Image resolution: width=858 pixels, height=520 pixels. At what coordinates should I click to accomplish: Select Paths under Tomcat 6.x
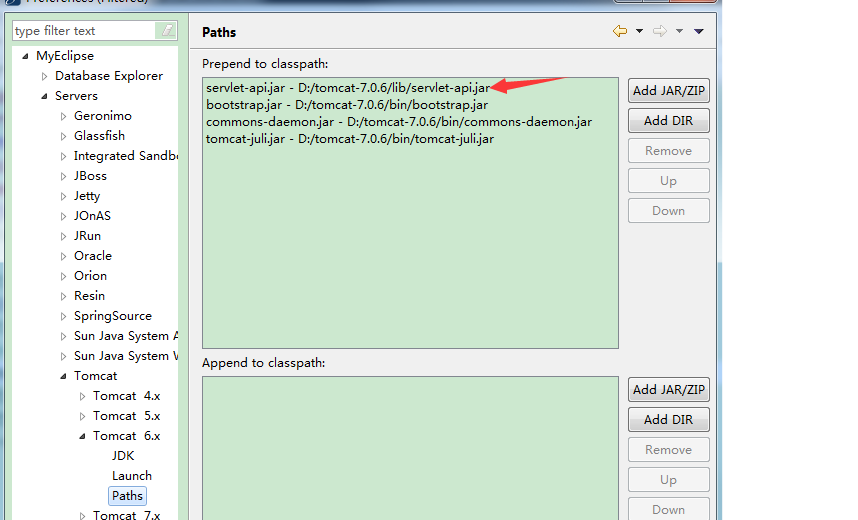tap(127, 496)
